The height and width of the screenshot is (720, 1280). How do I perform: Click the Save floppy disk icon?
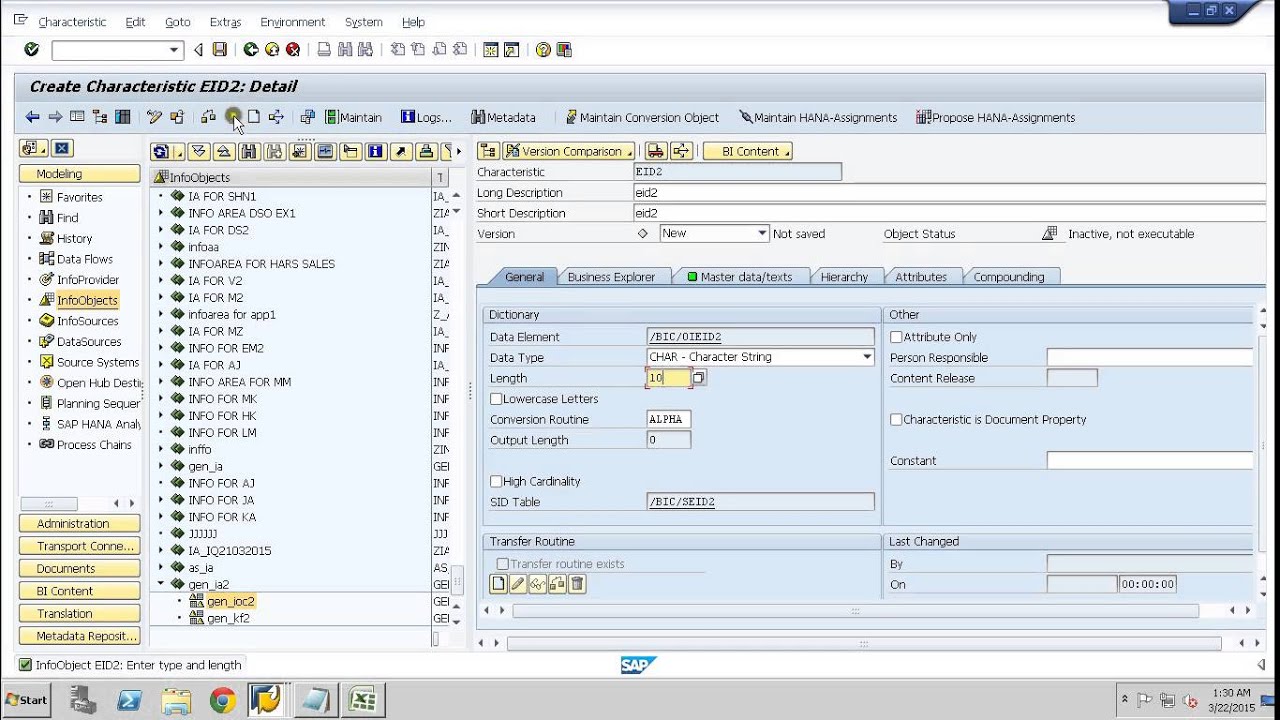coord(220,49)
